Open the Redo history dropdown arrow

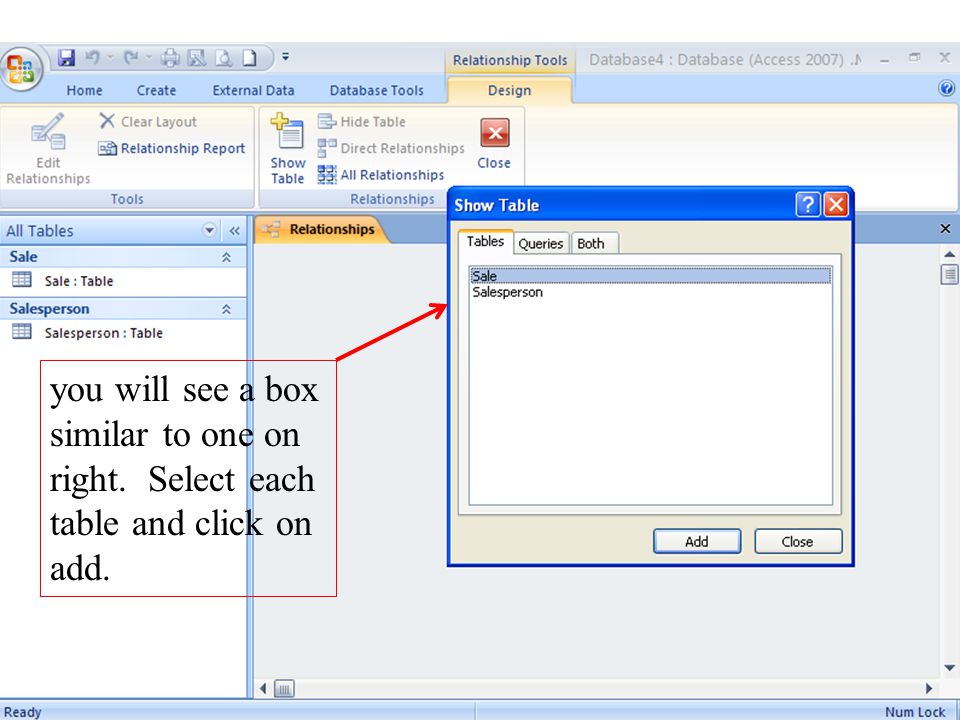click(x=149, y=58)
